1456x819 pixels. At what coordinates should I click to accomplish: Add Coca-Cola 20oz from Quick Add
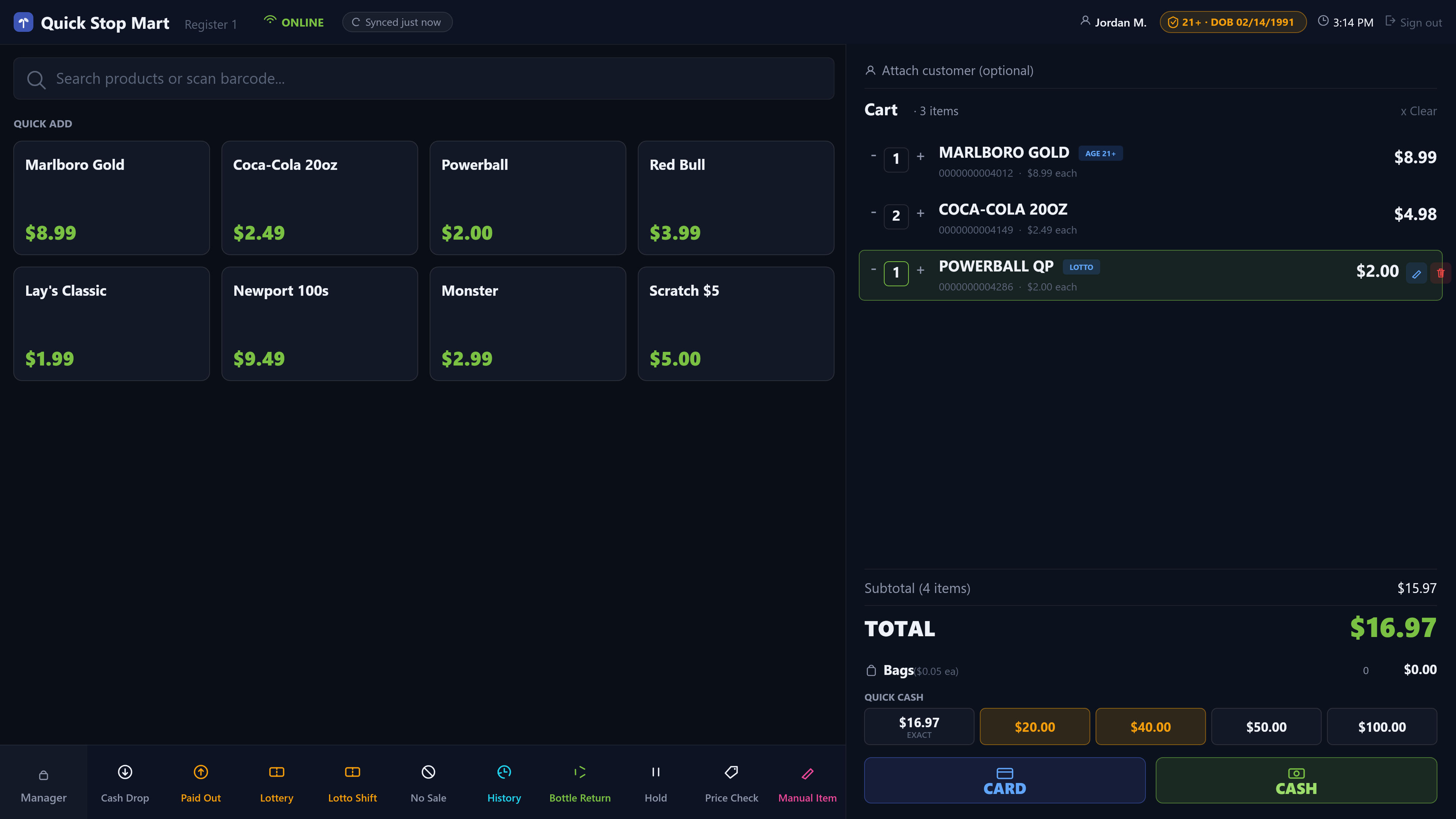(x=319, y=198)
